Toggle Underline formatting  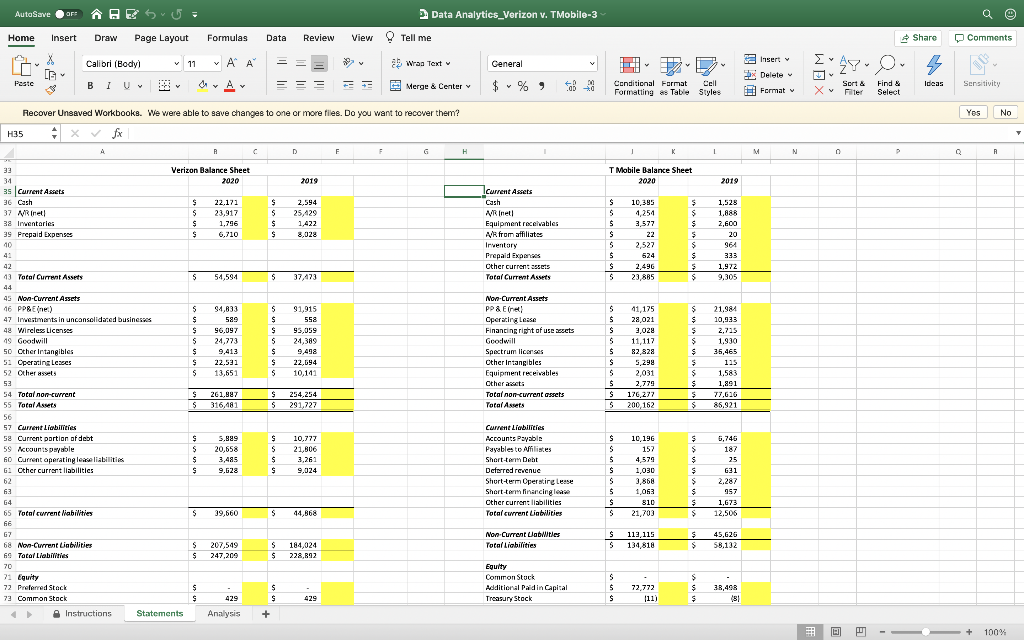(126, 86)
